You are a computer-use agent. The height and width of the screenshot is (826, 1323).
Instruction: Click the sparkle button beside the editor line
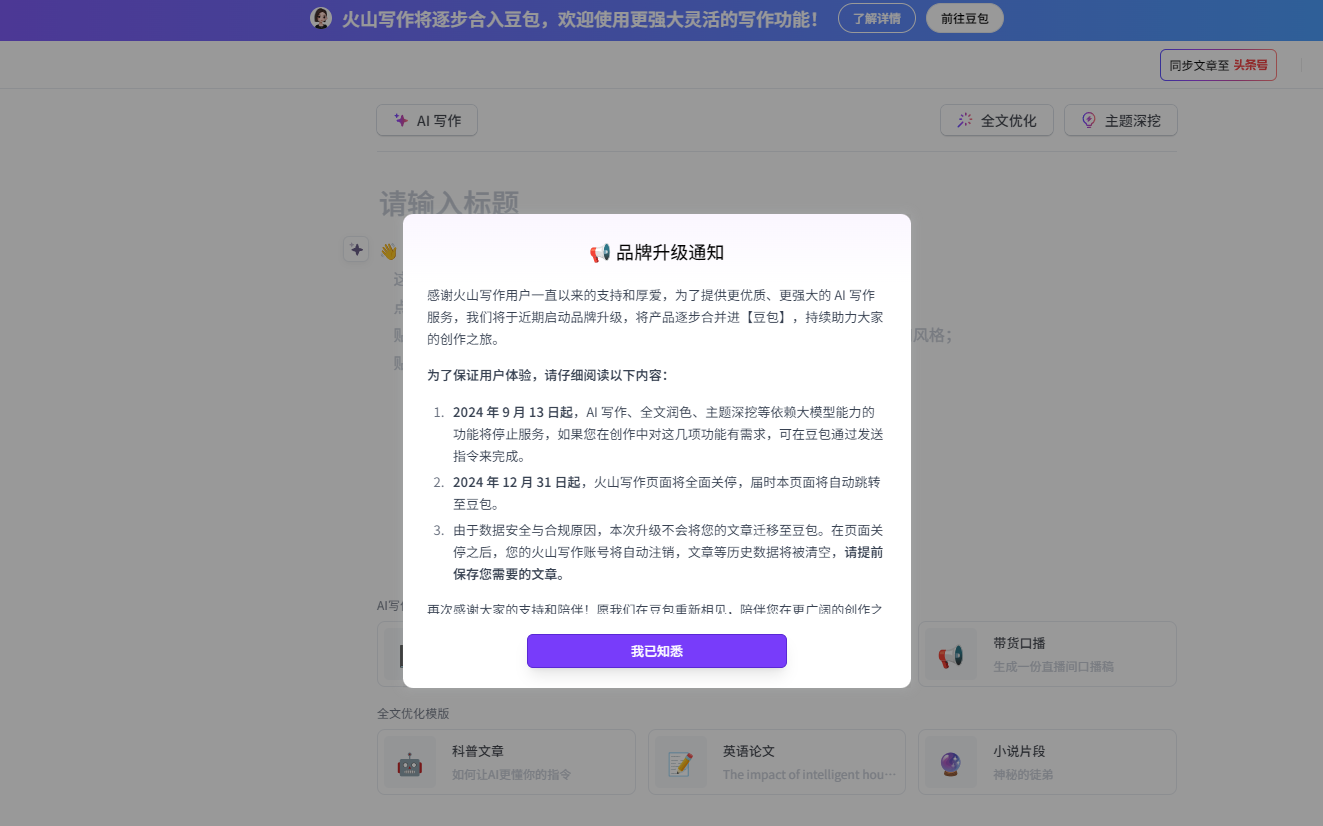click(x=356, y=250)
